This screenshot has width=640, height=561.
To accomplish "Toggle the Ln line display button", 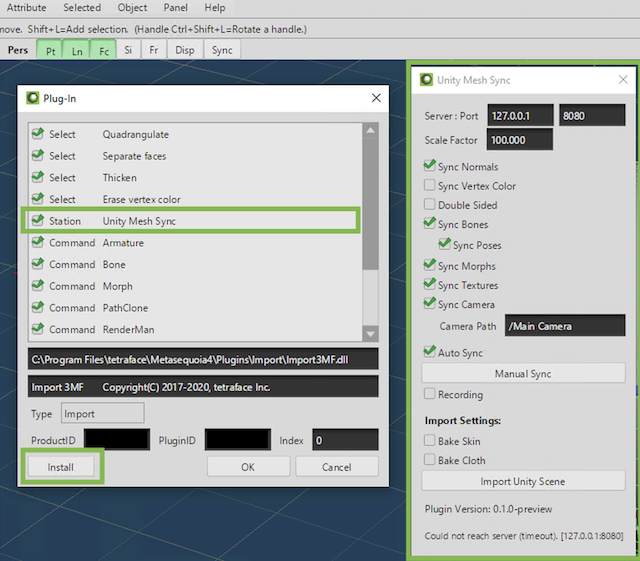I will [x=77, y=50].
